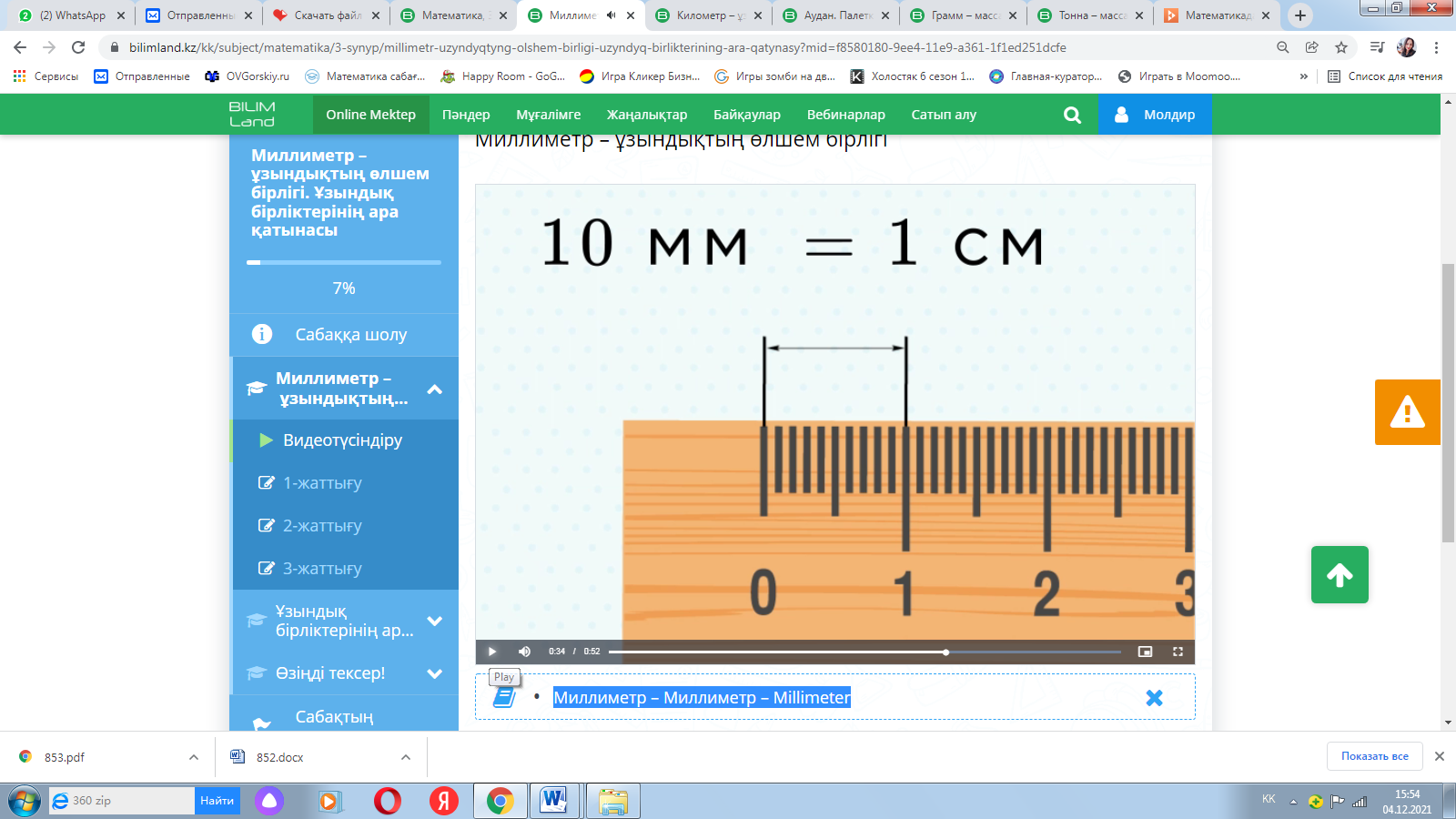Go back to the previous page

[x=20, y=47]
